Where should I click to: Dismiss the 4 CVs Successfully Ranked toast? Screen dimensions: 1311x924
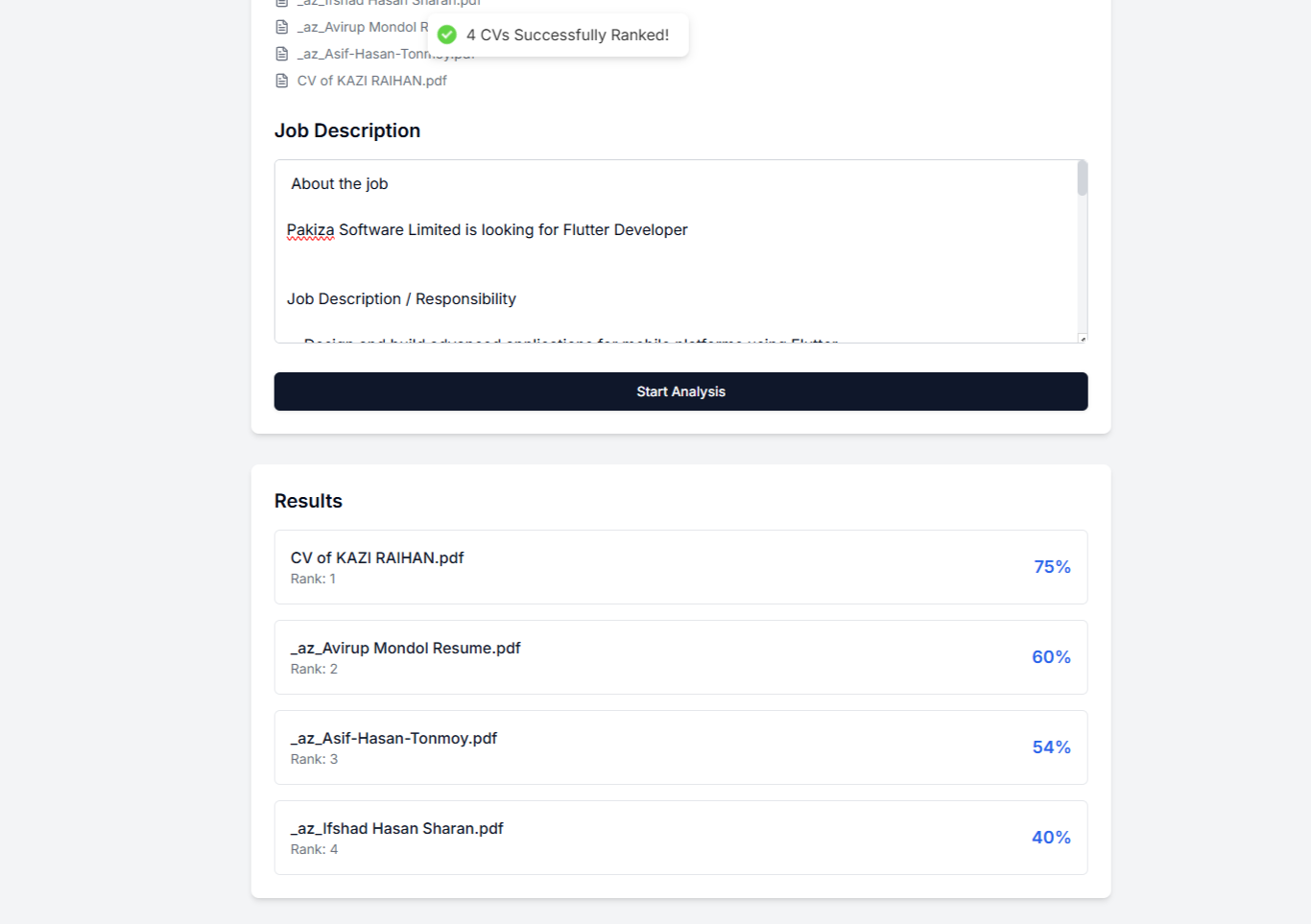557,35
